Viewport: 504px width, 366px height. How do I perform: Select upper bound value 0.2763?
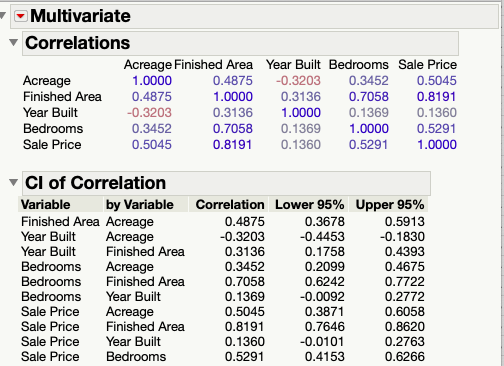405,342
